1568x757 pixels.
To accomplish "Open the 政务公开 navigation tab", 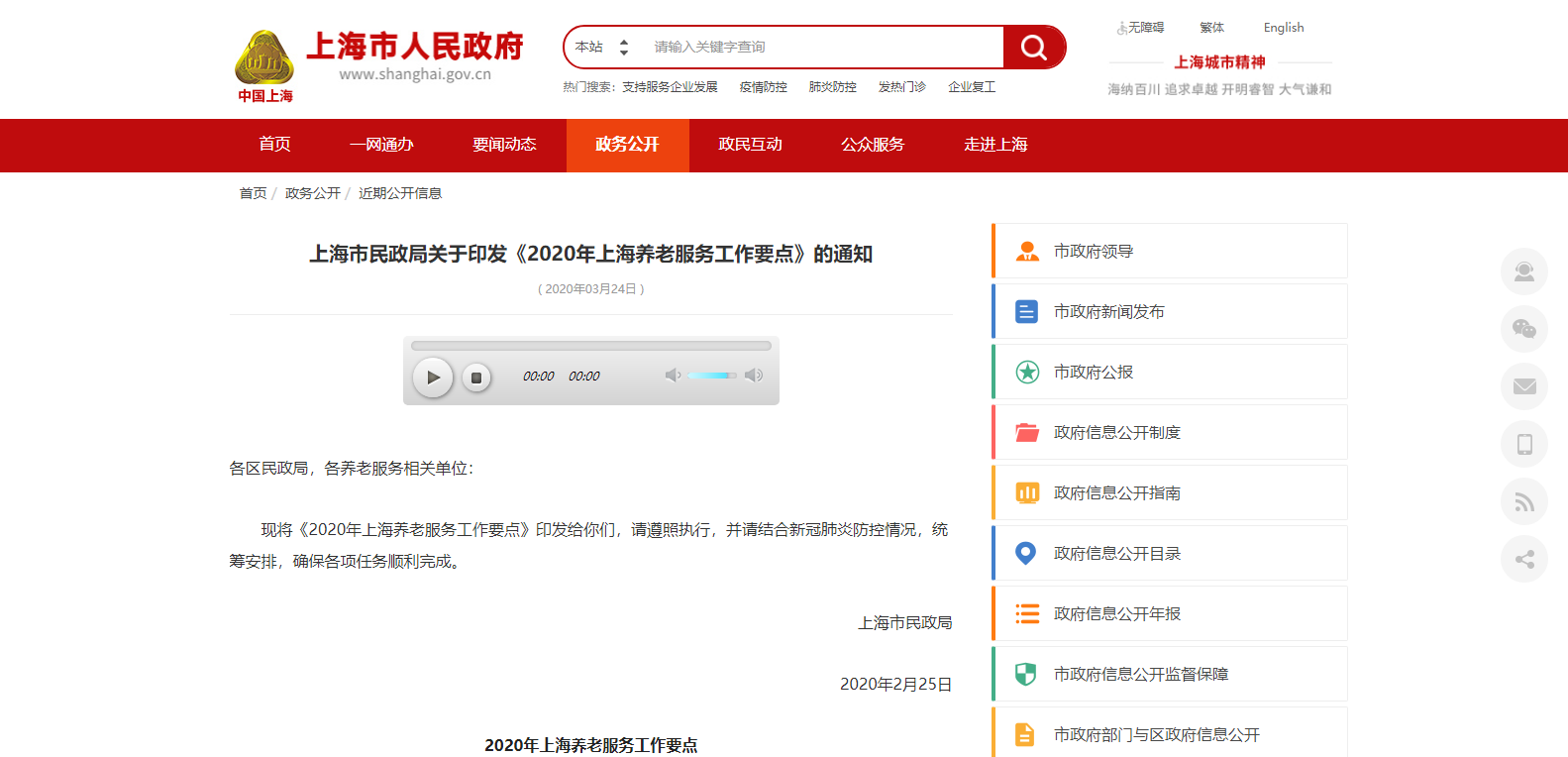I will coord(627,145).
